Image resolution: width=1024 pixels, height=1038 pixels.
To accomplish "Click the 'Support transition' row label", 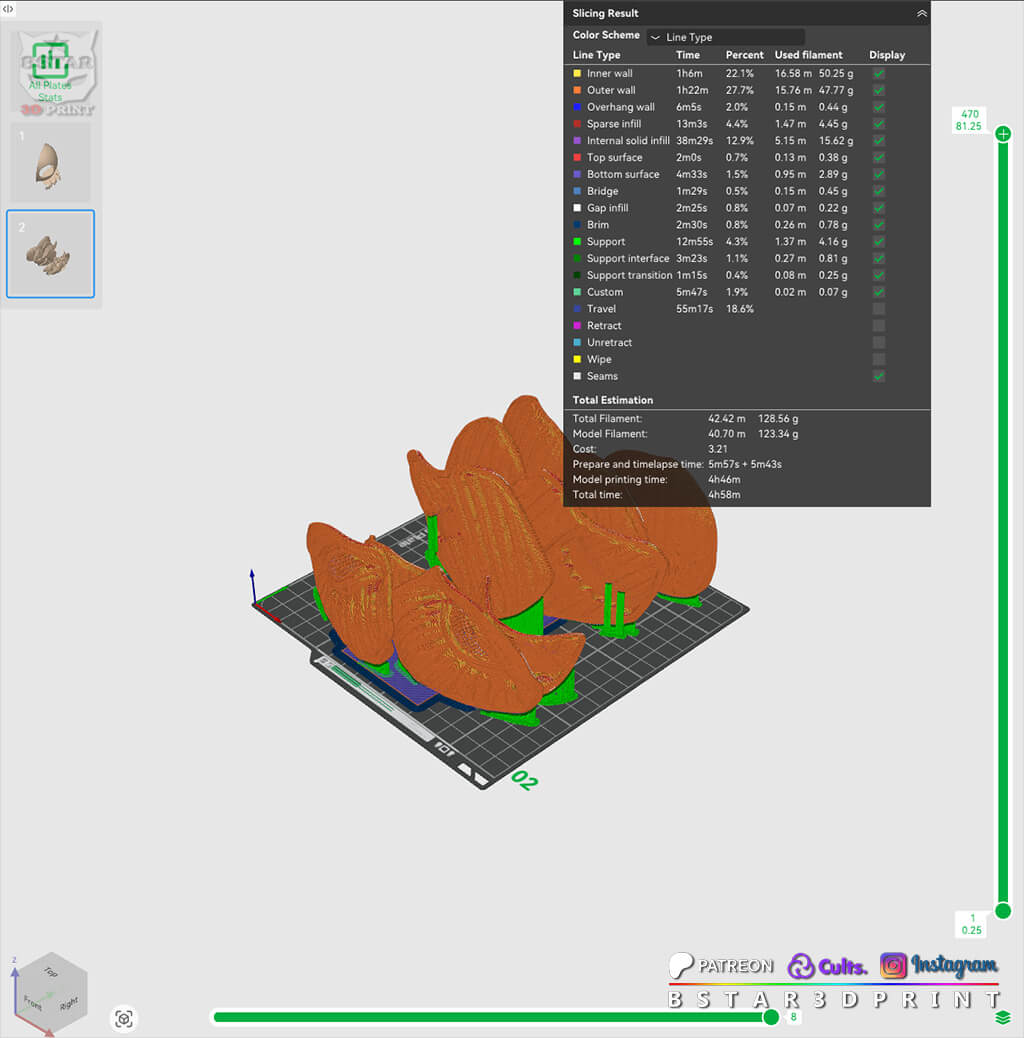I will tap(629, 275).
